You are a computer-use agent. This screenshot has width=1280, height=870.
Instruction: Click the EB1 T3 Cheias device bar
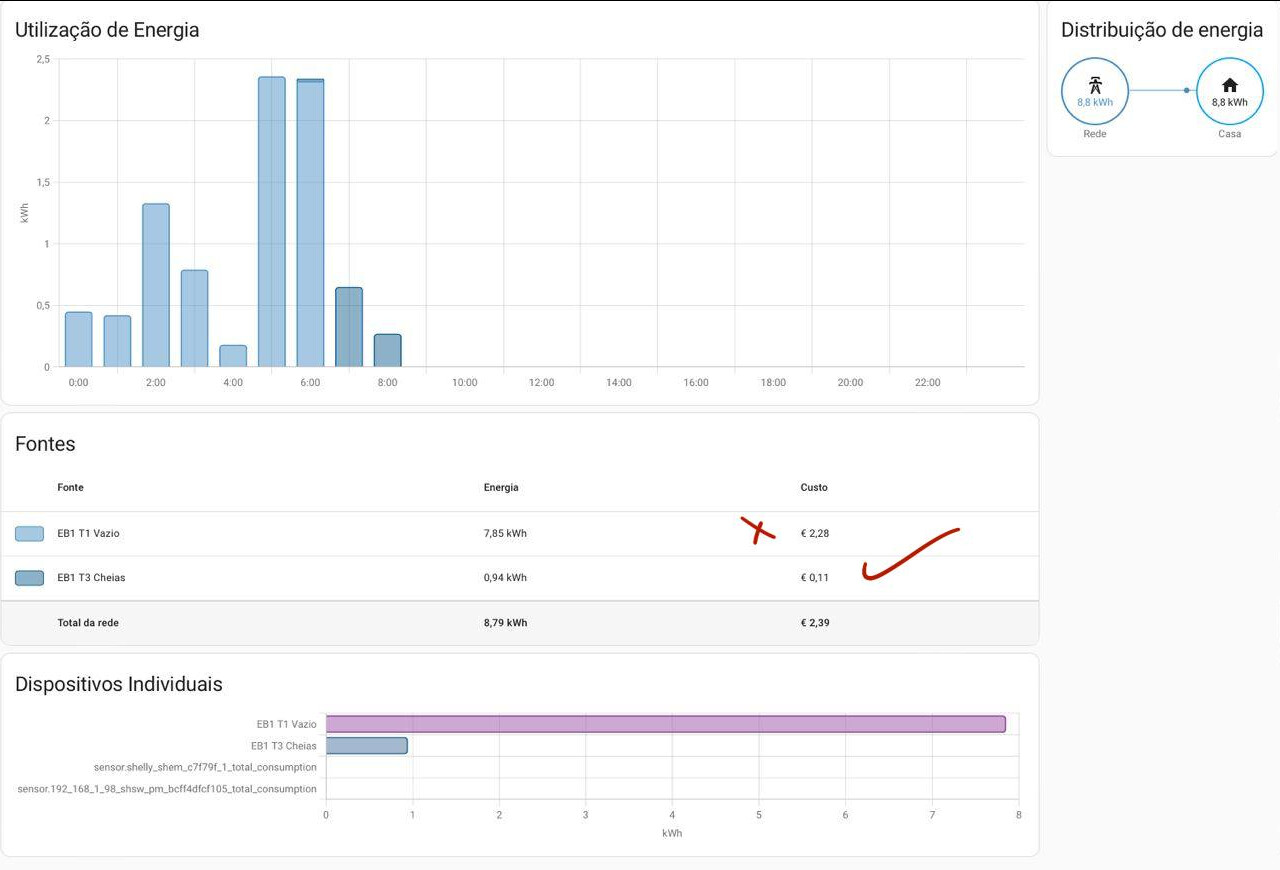point(366,746)
